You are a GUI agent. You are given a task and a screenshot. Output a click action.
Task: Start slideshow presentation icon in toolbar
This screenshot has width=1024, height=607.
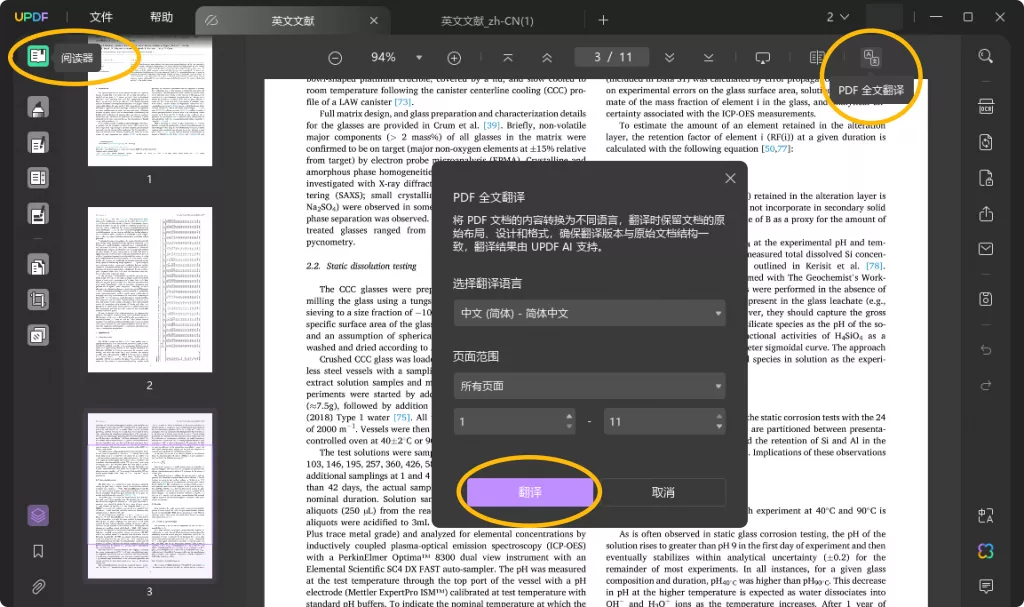(763, 58)
